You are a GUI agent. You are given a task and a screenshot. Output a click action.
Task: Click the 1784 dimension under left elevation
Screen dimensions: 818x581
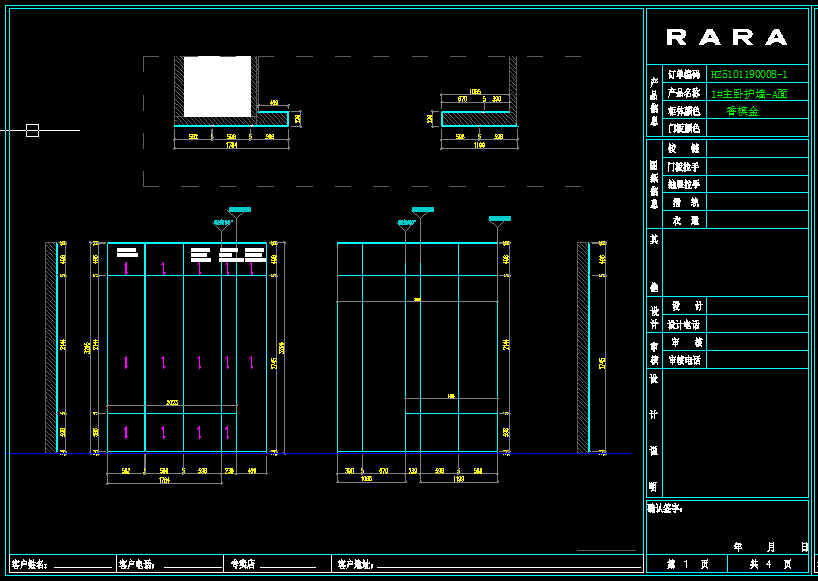click(x=164, y=480)
